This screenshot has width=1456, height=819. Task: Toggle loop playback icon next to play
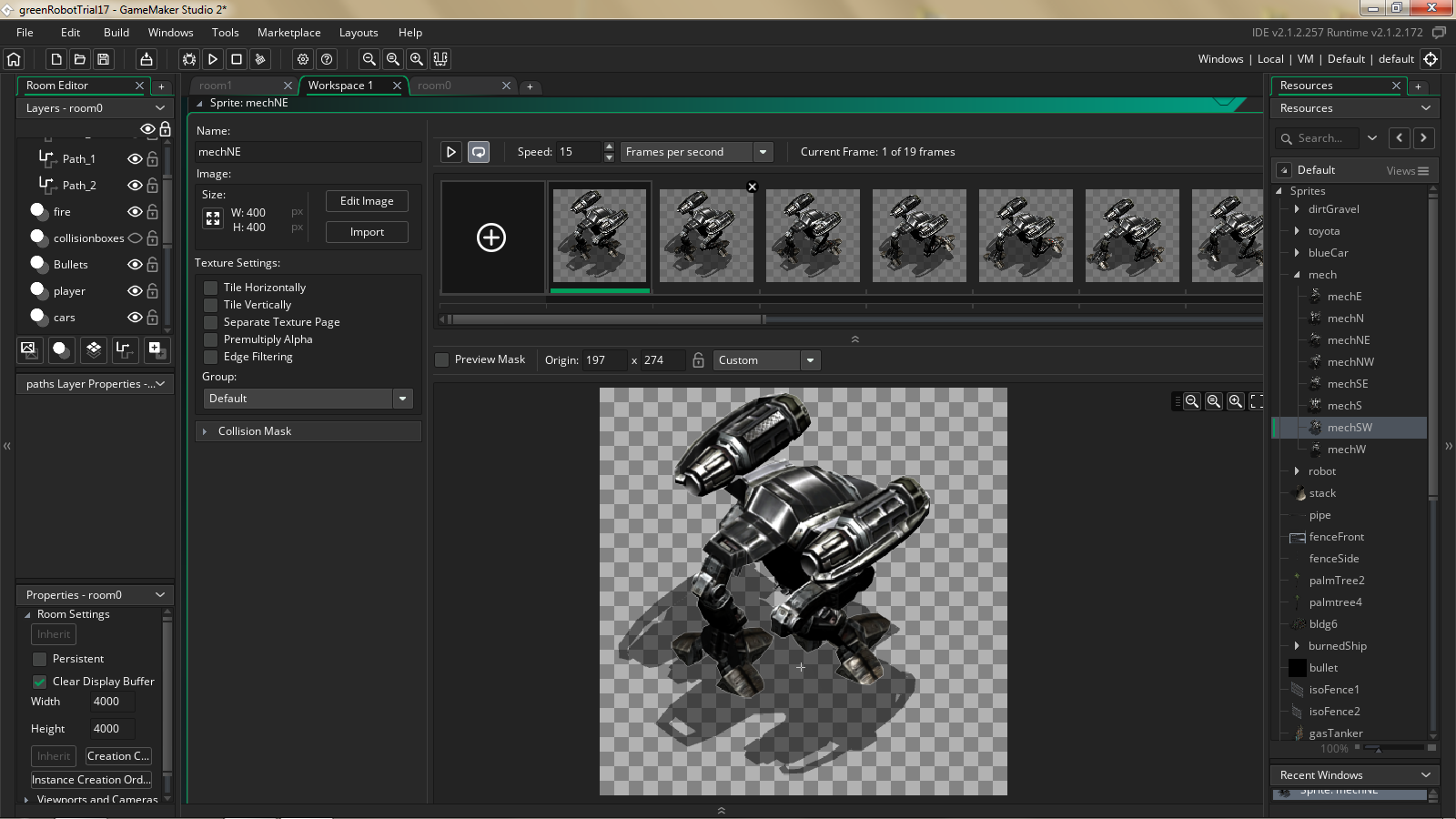(x=479, y=152)
